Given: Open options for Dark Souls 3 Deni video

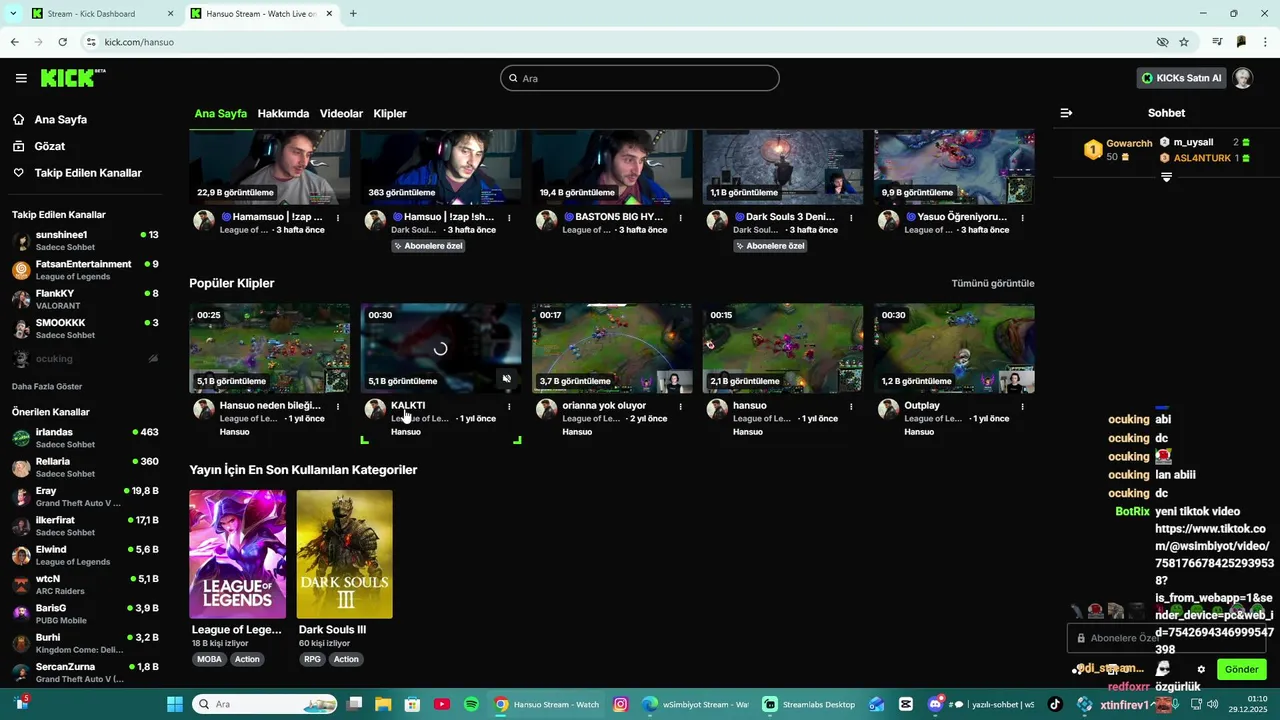Looking at the screenshot, I should tap(851, 217).
